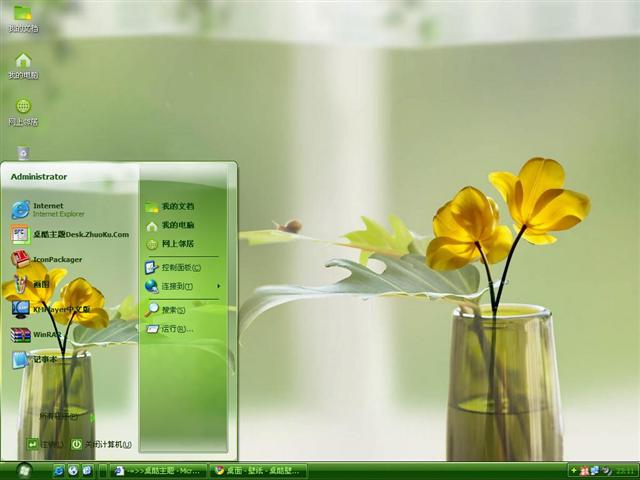Image resolution: width=640 pixels, height=480 pixels.
Task: Select 我的电脑 desktop icon
Action: pyautogui.click(x=23, y=65)
